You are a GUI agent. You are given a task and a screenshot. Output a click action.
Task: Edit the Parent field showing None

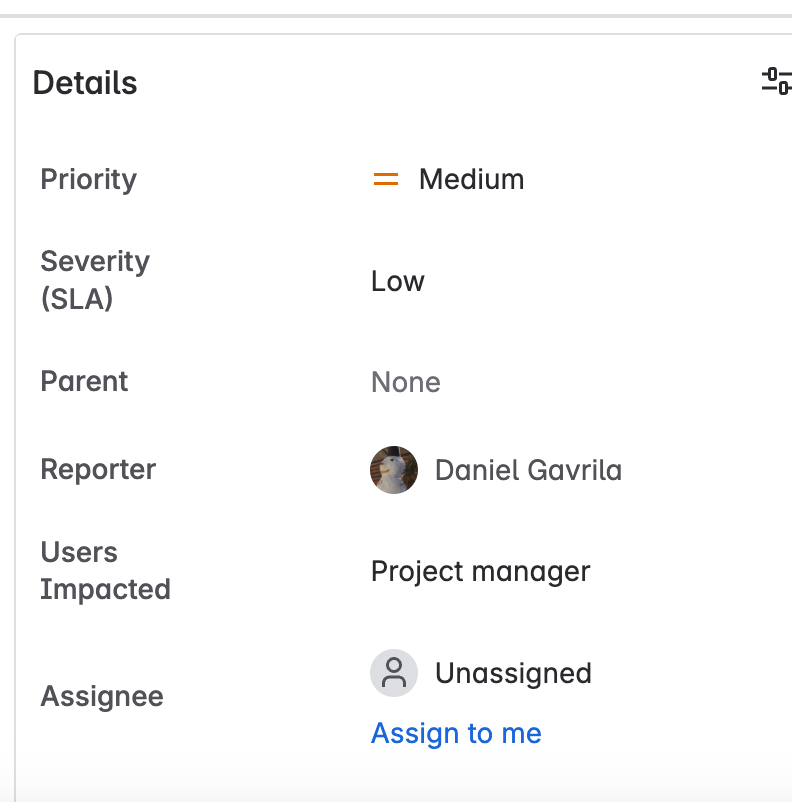[406, 382]
